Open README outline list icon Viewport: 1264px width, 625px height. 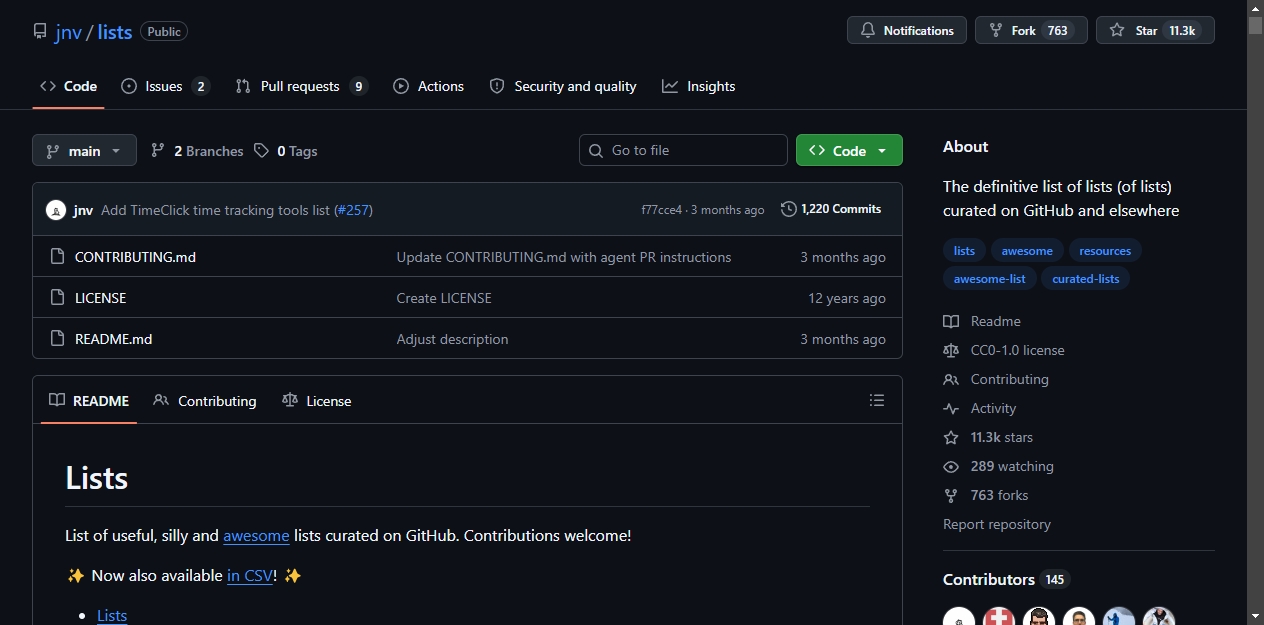click(877, 400)
